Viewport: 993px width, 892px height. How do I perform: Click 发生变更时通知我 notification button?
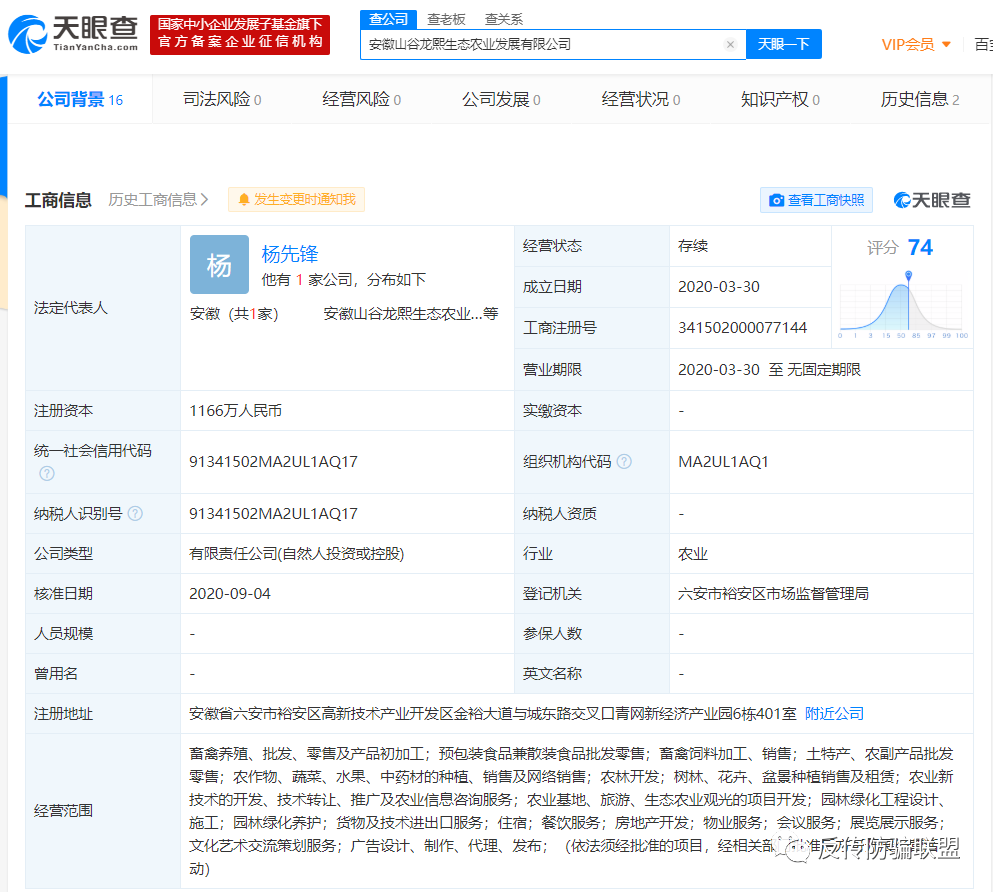click(x=296, y=200)
